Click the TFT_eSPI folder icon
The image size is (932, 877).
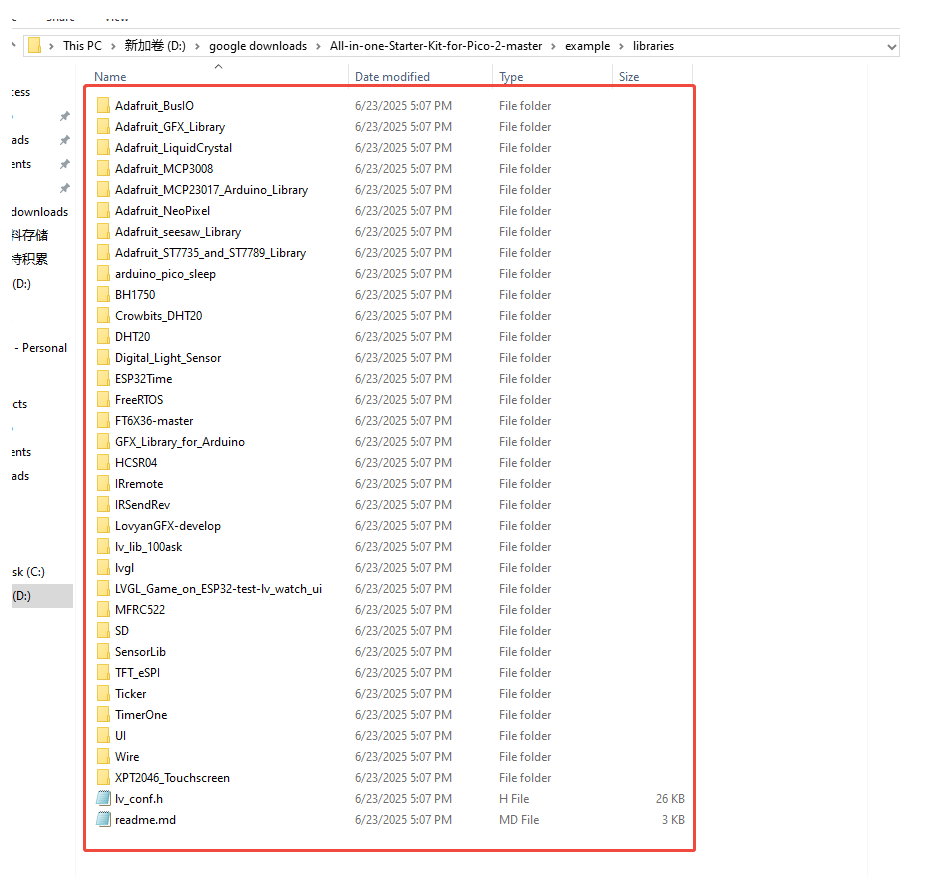click(103, 672)
